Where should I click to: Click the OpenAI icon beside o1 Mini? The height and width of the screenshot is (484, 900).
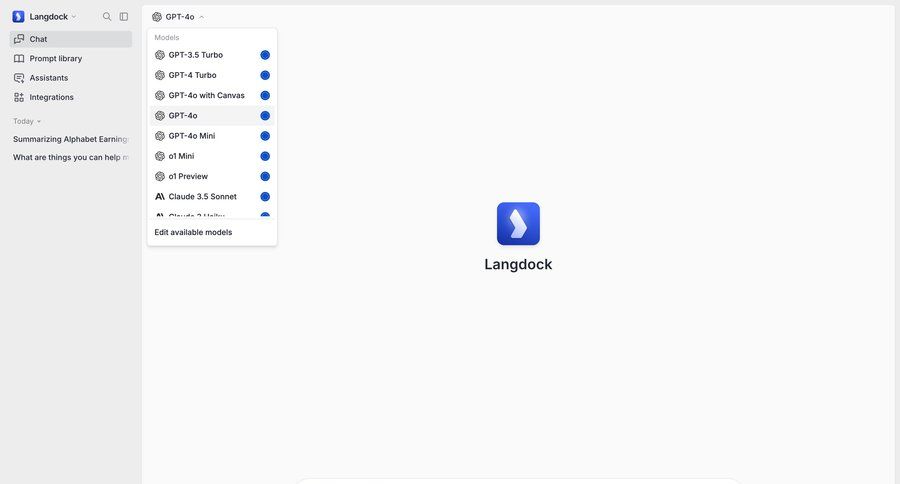(160, 156)
